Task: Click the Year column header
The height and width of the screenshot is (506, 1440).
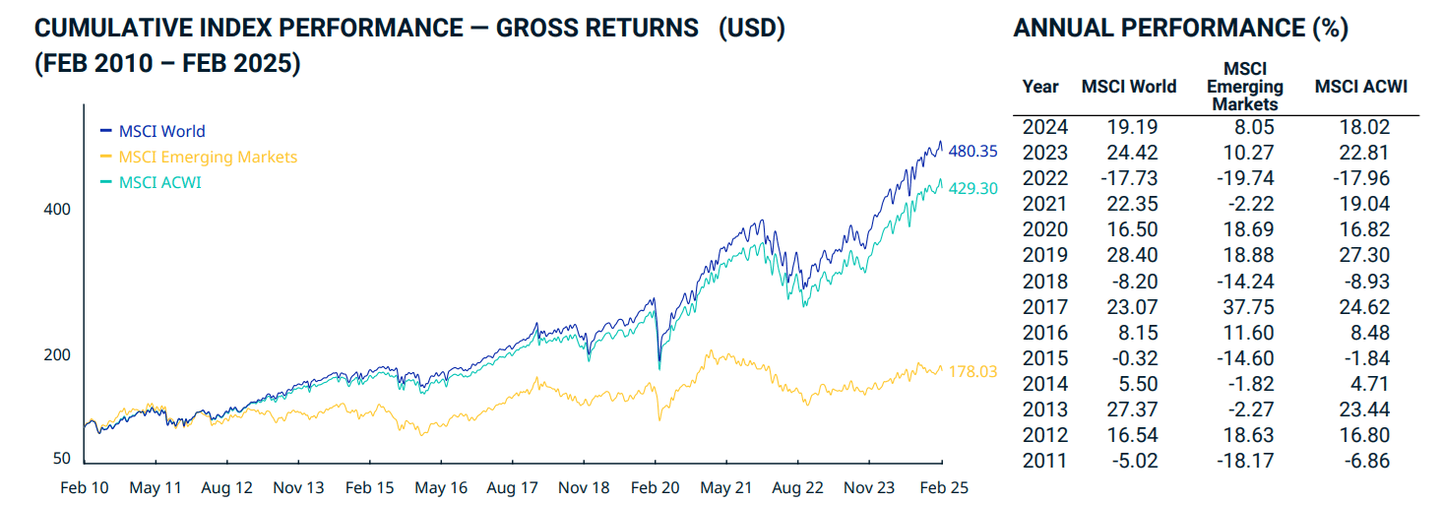Action: (1040, 87)
